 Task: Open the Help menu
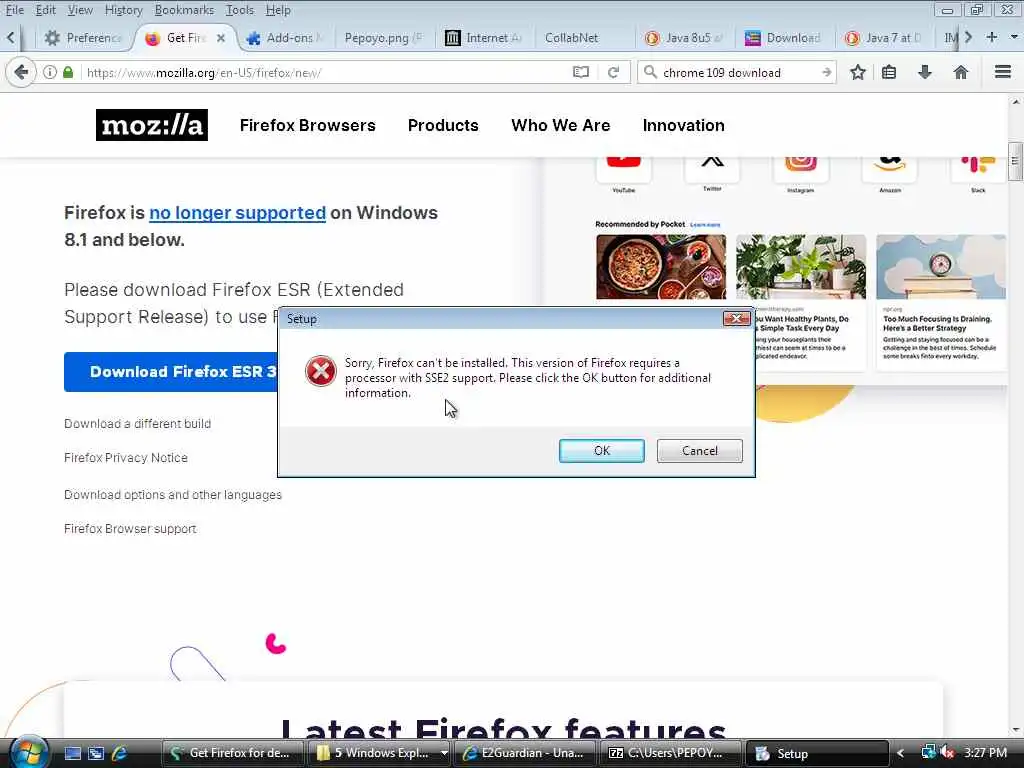(x=278, y=10)
